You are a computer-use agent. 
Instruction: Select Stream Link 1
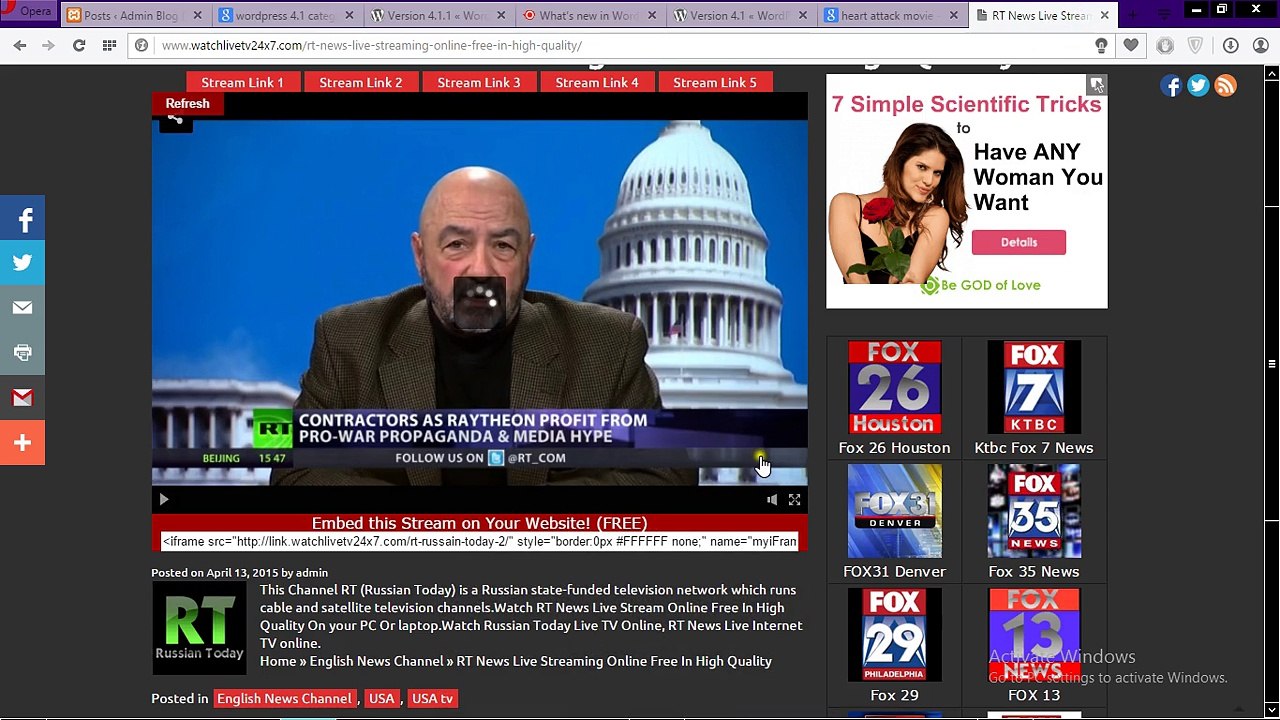click(242, 82)
